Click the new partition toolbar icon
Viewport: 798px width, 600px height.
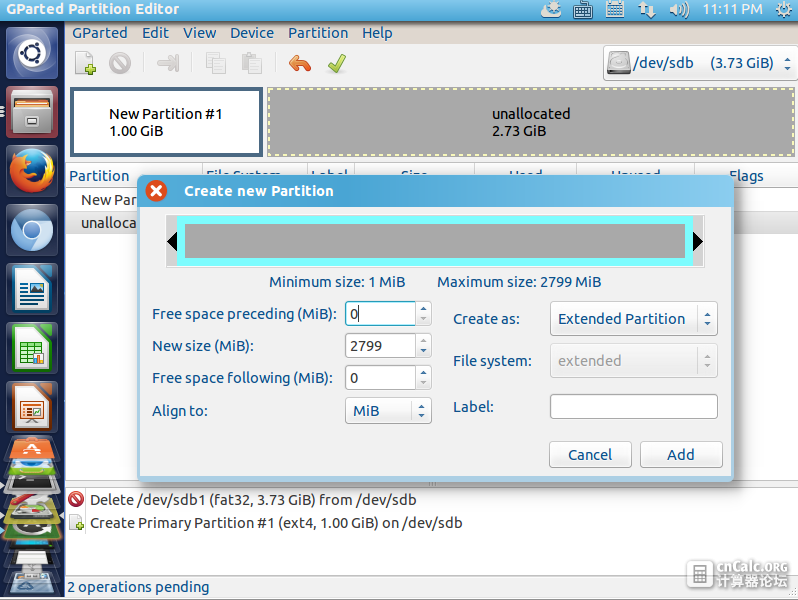(86, 63)
